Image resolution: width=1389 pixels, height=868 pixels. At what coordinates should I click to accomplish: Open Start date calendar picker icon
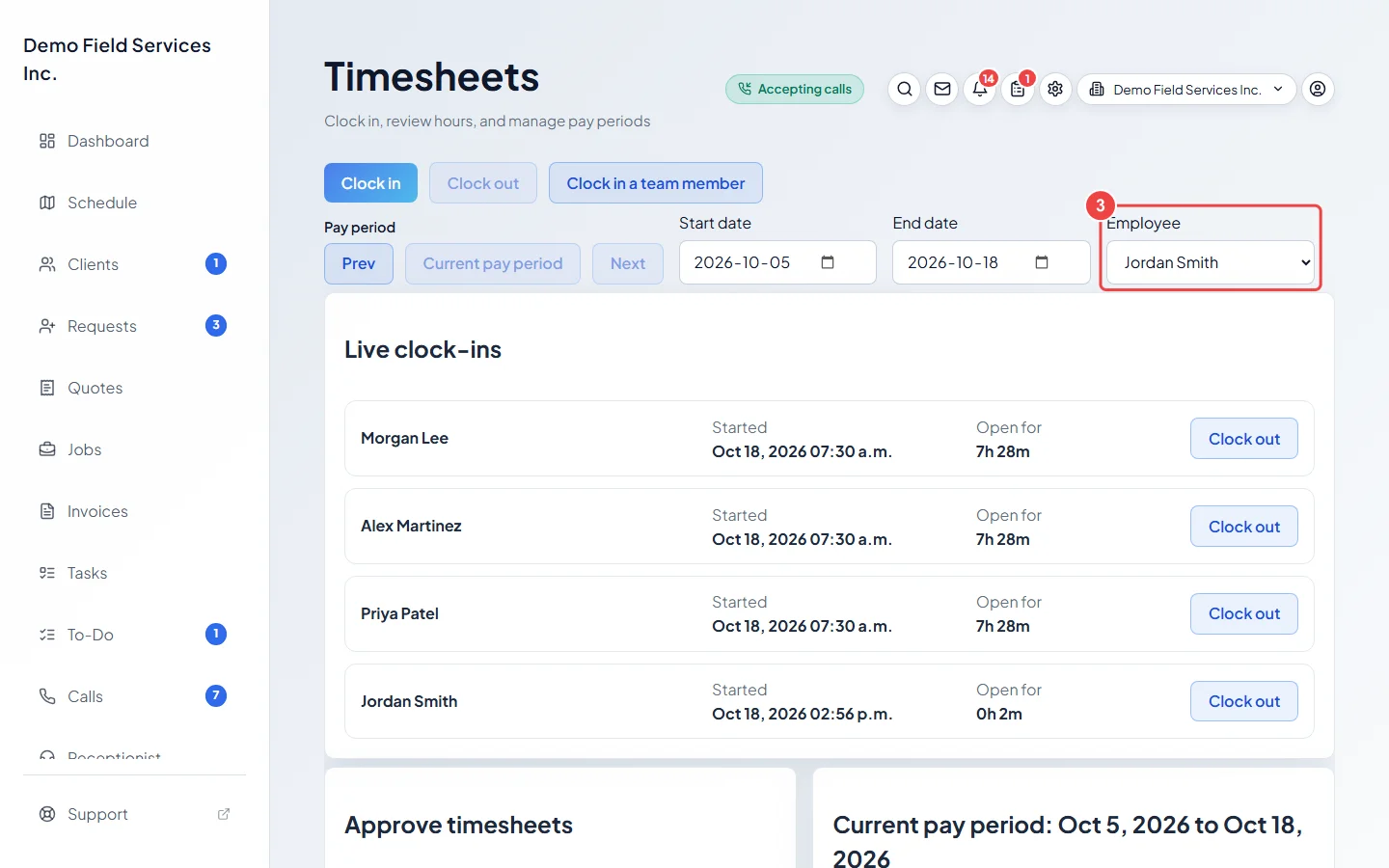[828, 262]
